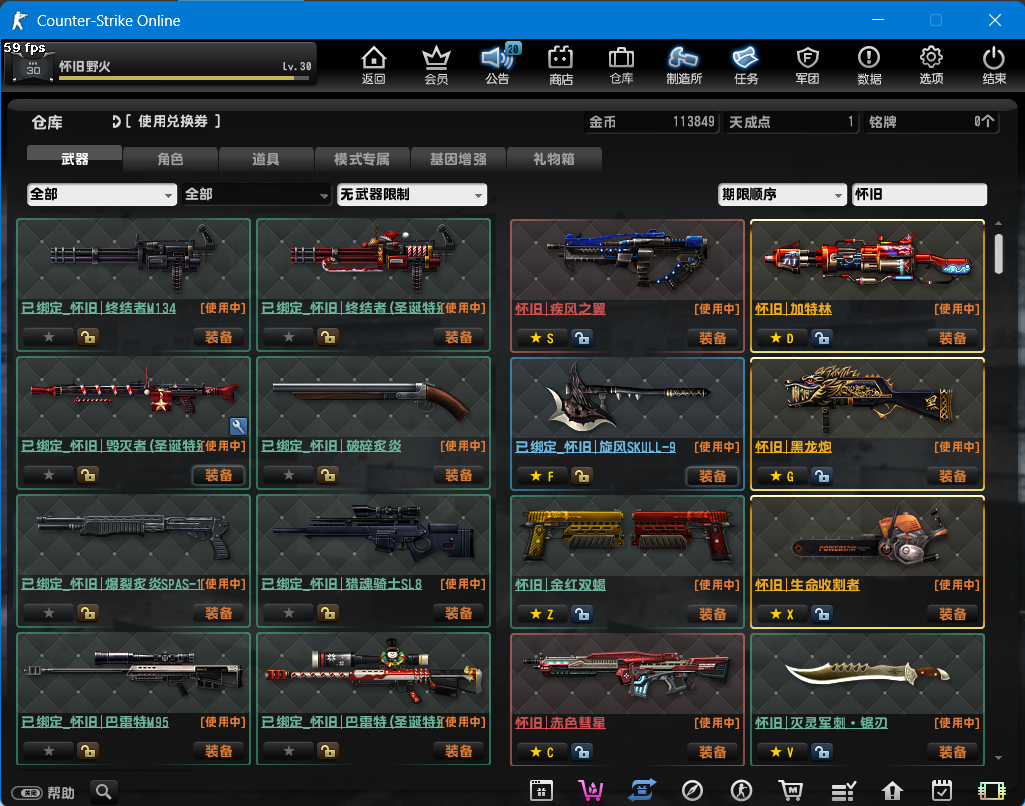Open the 任务 missions icon
The width and height of the screenshot is (1025, 806).
[745, 65]
